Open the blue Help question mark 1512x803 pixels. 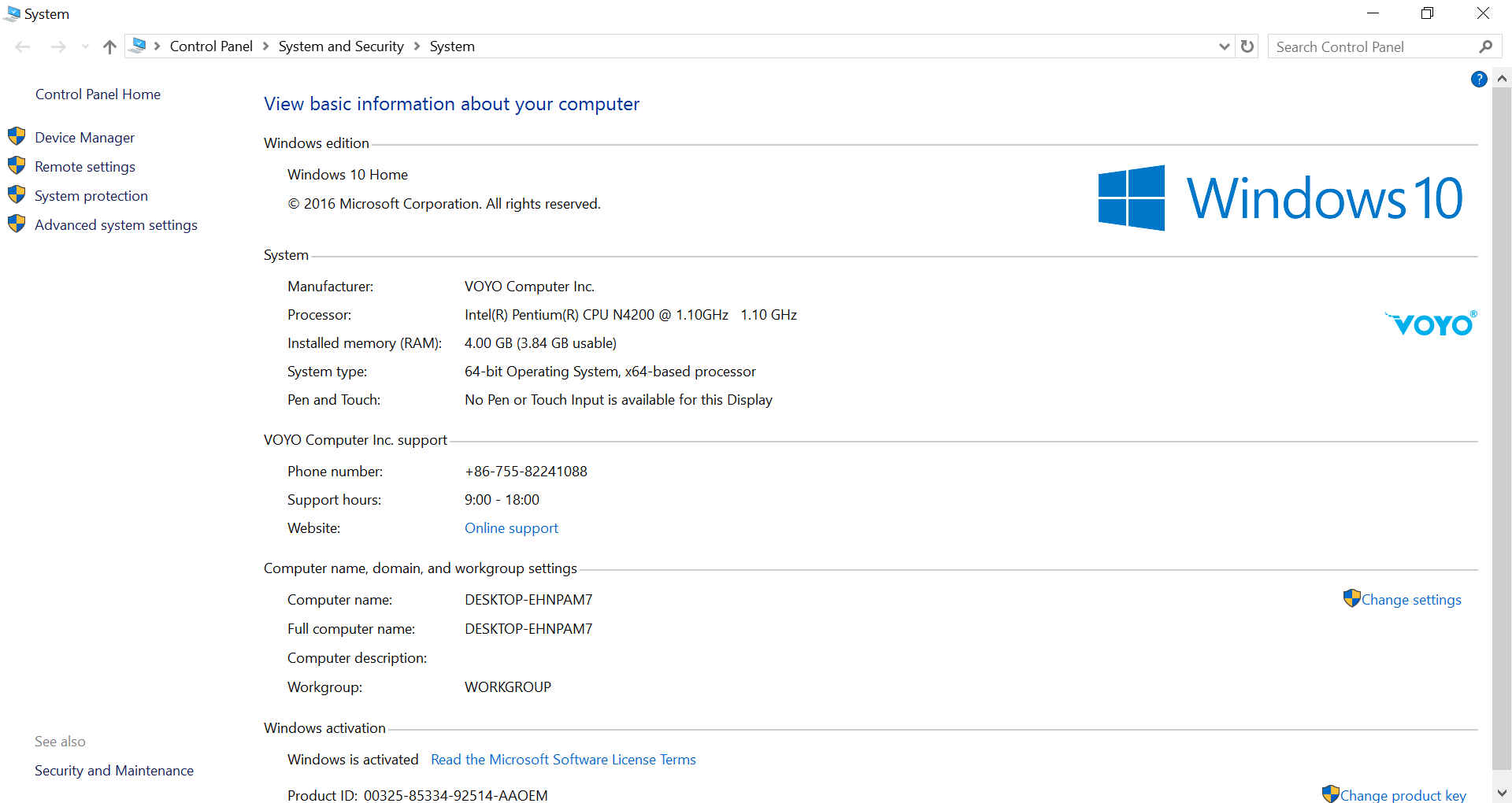1479,79
